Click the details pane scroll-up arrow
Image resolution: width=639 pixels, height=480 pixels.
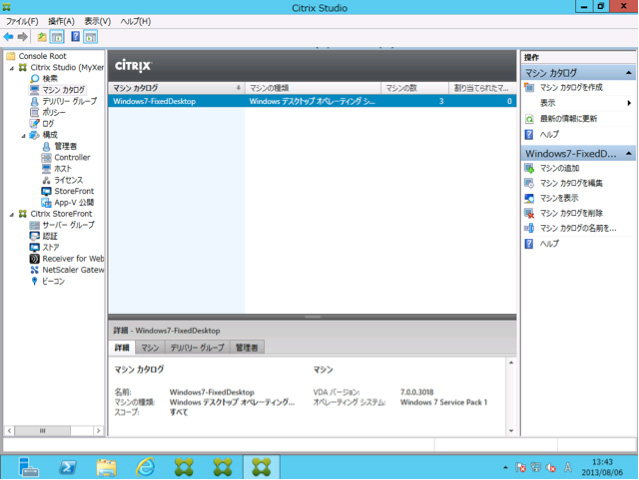point(511,362)
